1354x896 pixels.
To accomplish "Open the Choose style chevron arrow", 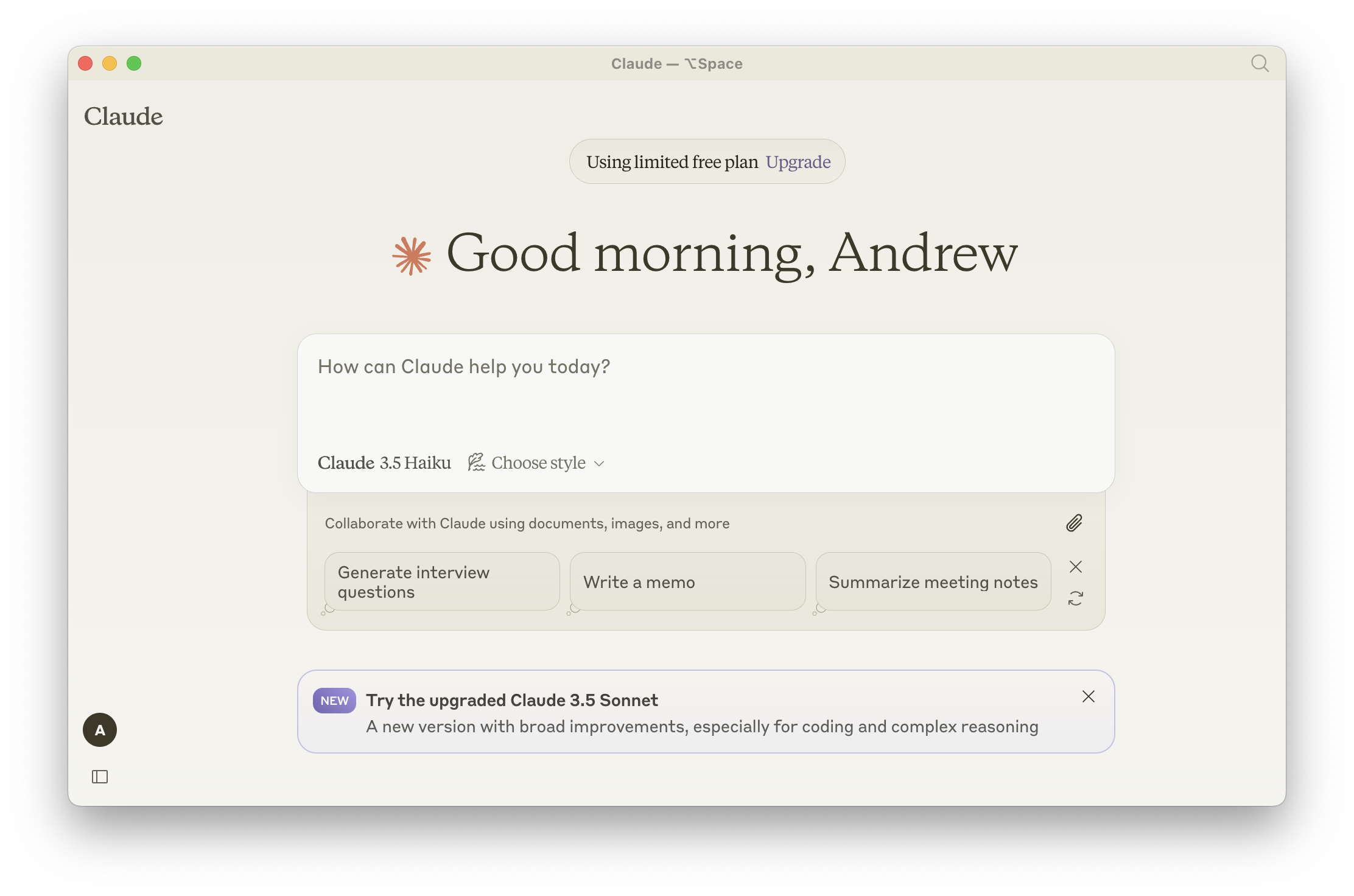I will (599, 464).
